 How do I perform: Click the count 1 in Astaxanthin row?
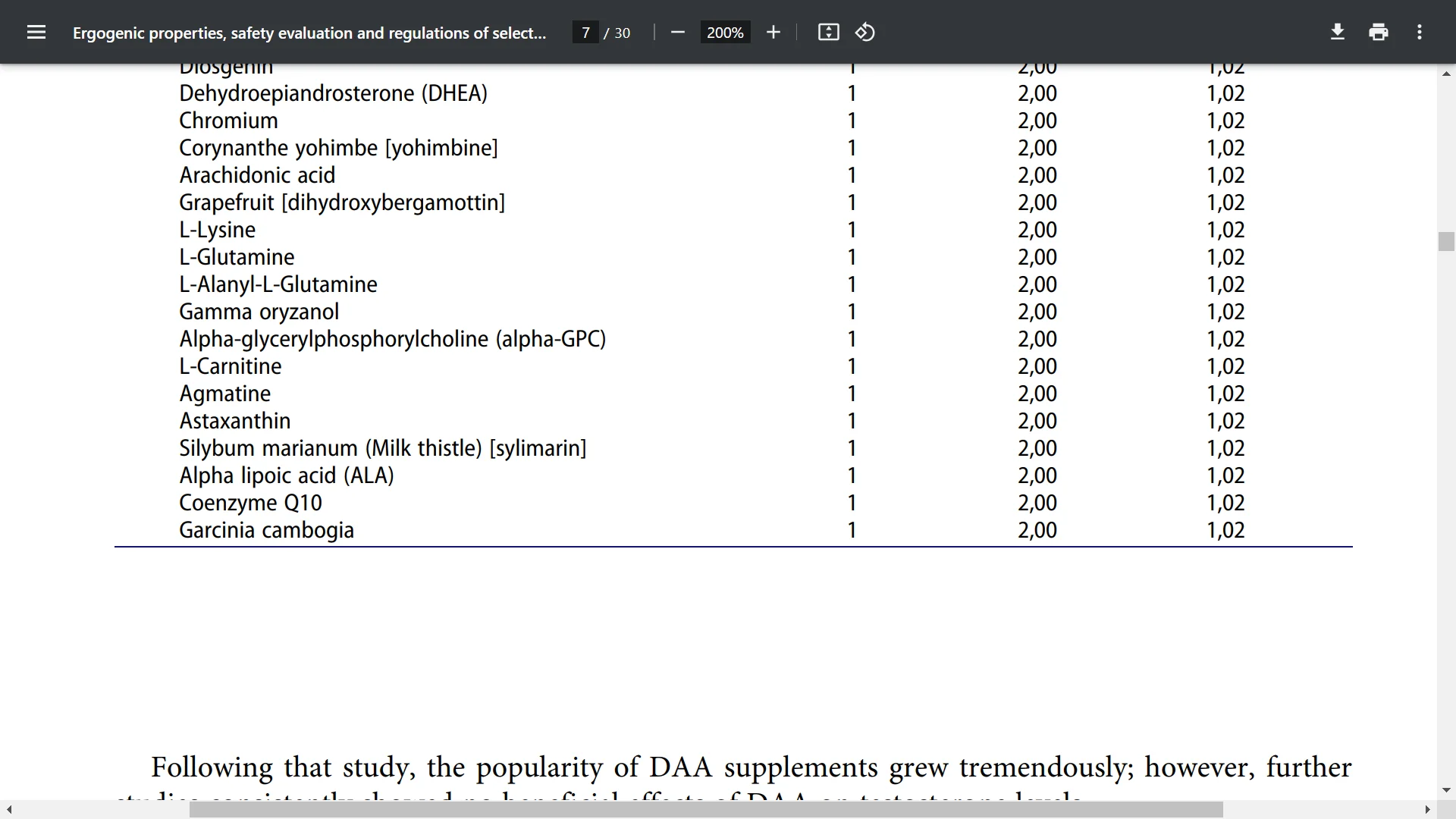[852, 421]
